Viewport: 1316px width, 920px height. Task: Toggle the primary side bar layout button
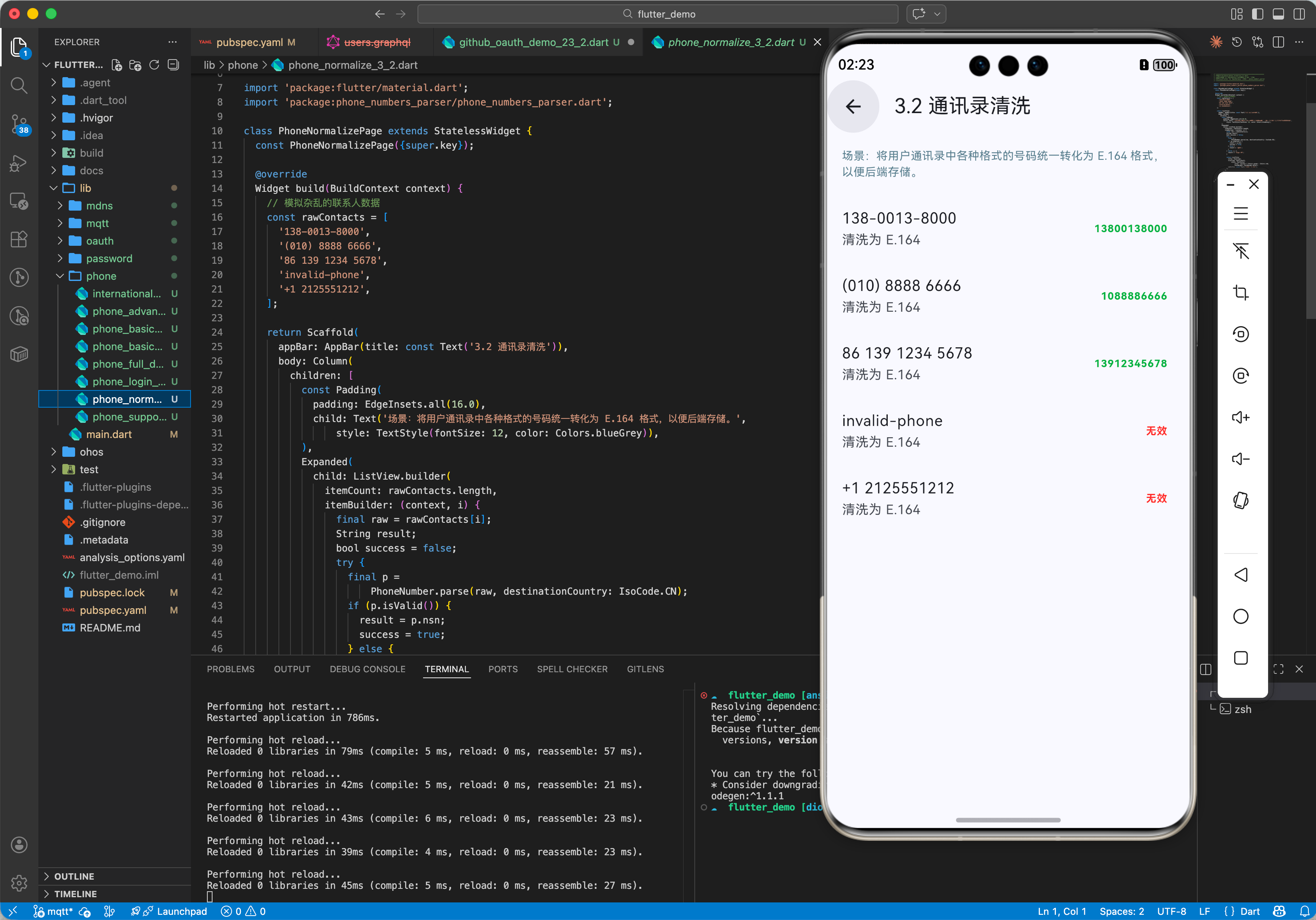[x=1257, y=14]
